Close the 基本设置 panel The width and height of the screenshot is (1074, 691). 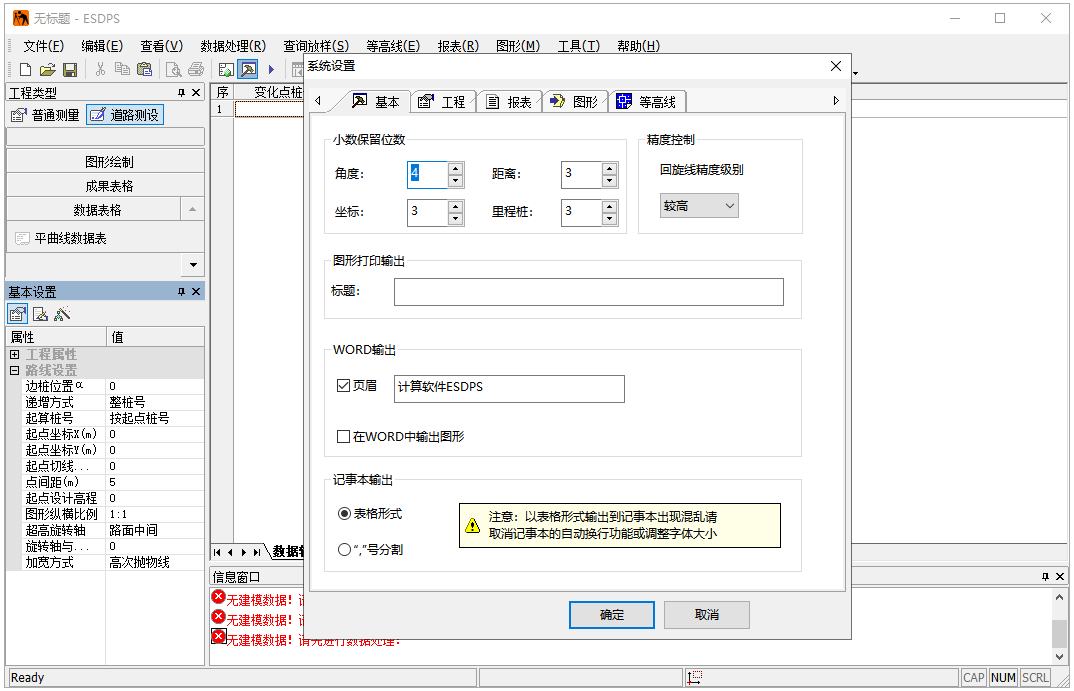[196, 292]
